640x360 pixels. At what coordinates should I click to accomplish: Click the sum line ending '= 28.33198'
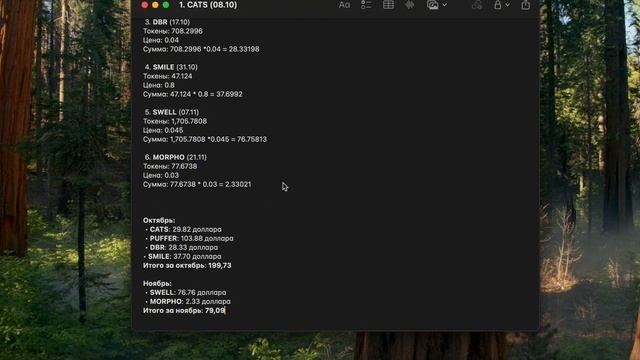[x=201, y=49]
